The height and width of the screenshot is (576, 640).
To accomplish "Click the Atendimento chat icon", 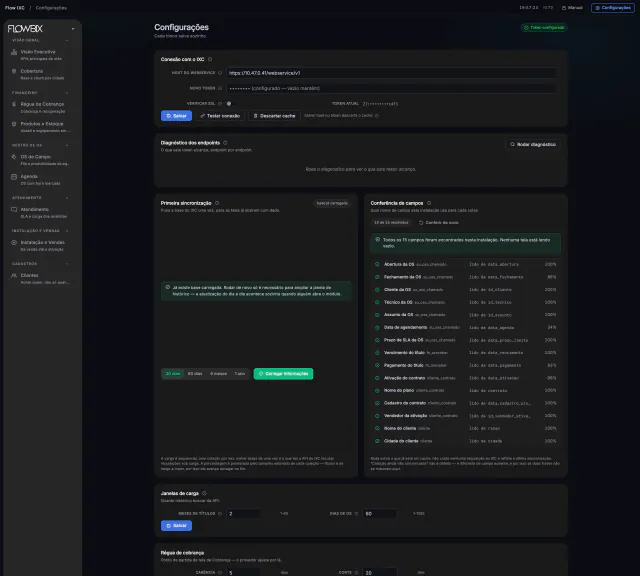I will tap(14, 209).
